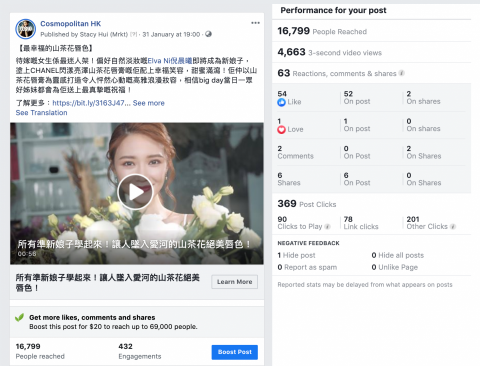480x366 pixels.
Task: Open the bit.ly link in the post
Action: coord(91,103)
